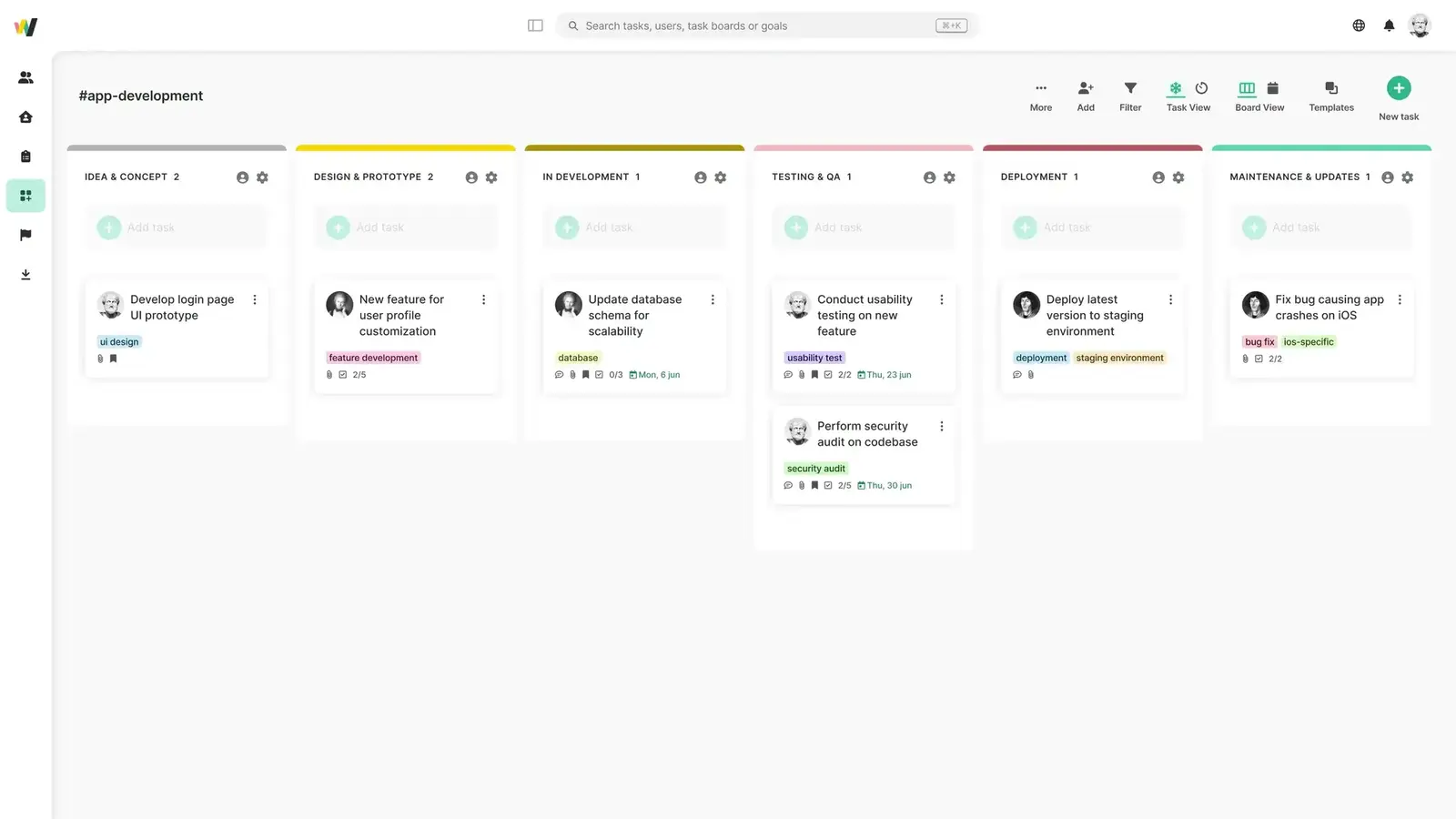Screen dimensions: 1456x819
Task: Click the search tasks input field
Action: pyautogui.click(x=755, y=25)
